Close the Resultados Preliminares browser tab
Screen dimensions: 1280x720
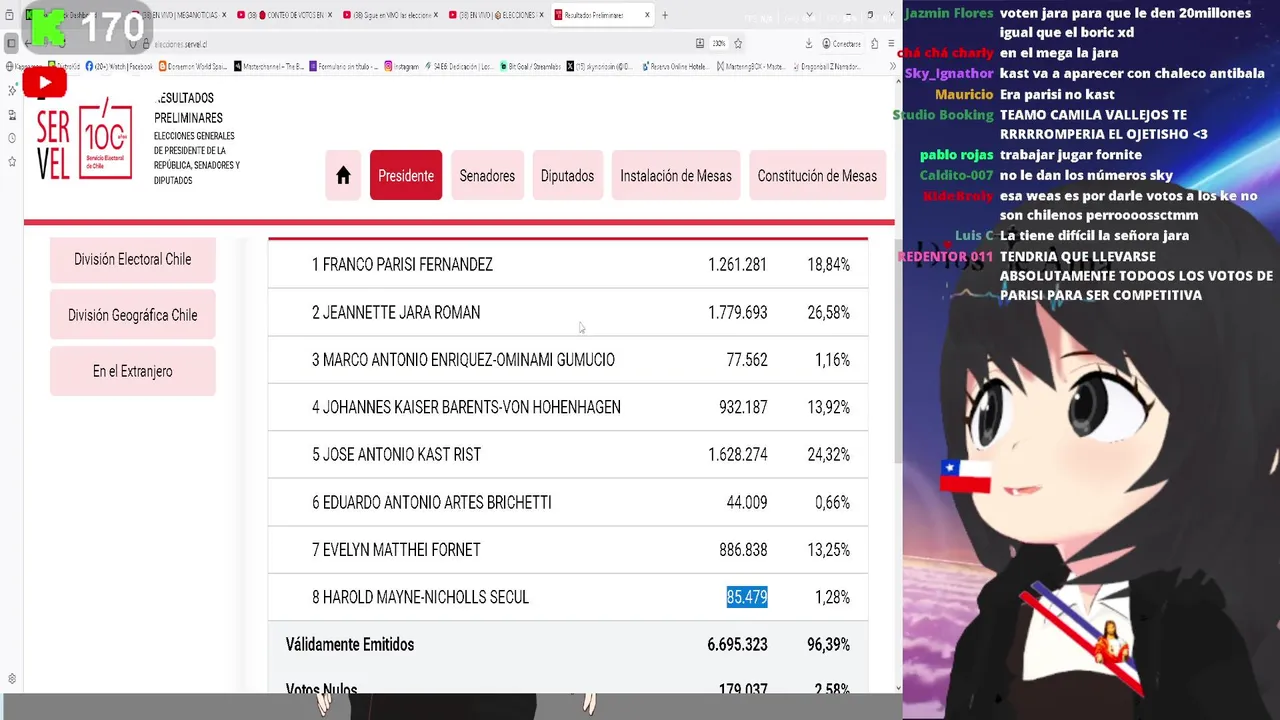(647, 15)
